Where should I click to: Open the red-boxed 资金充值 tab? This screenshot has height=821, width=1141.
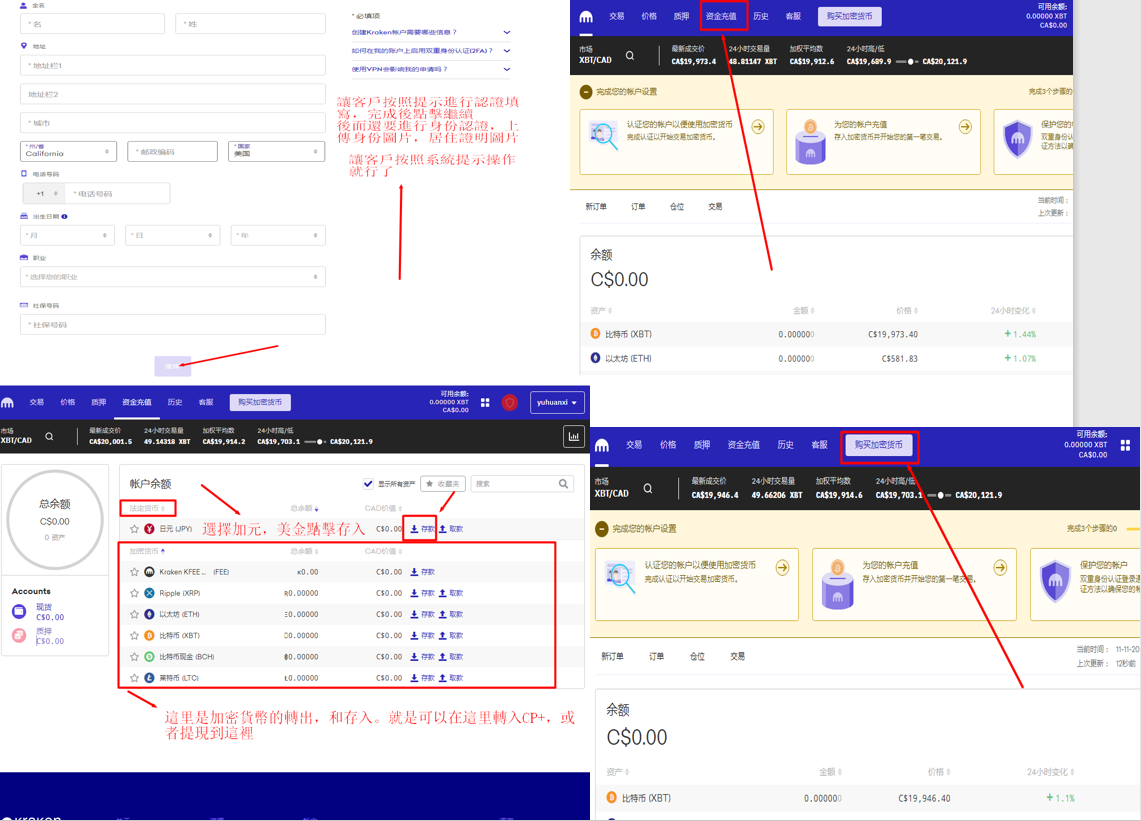(720, 16)
